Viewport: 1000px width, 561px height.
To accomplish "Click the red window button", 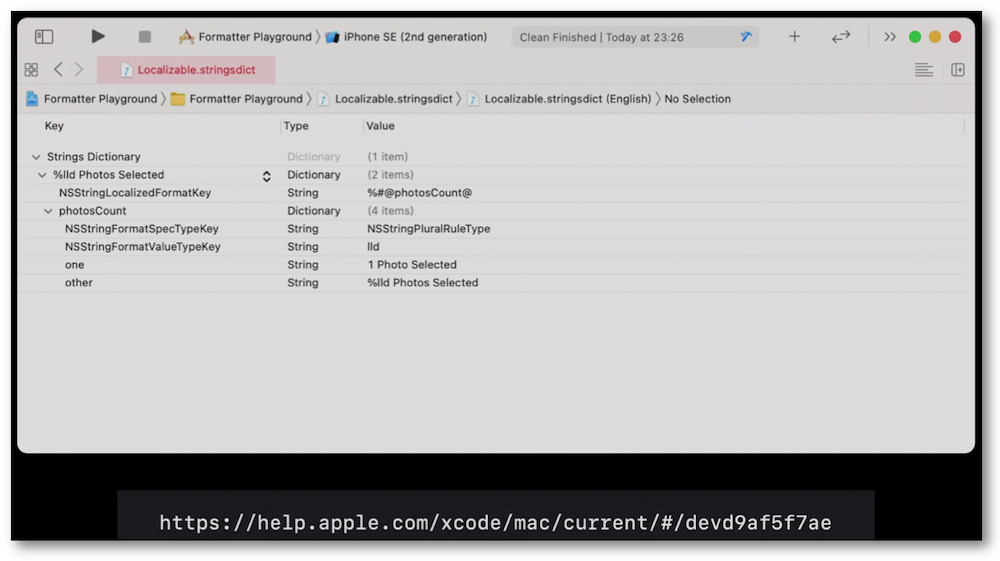I will tap(955, 37).
